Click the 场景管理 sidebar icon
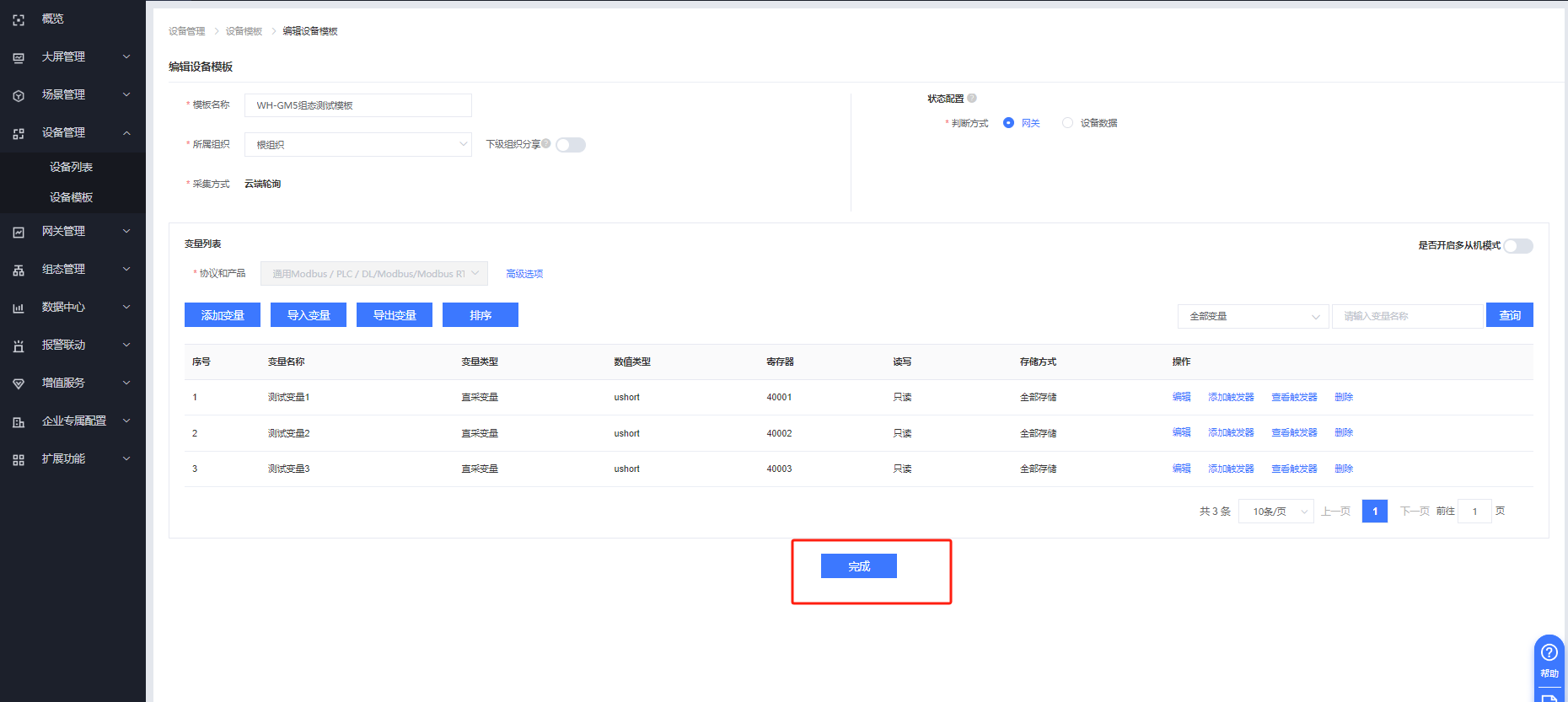This screenshot has width=1568, height=702. point(19,95)
